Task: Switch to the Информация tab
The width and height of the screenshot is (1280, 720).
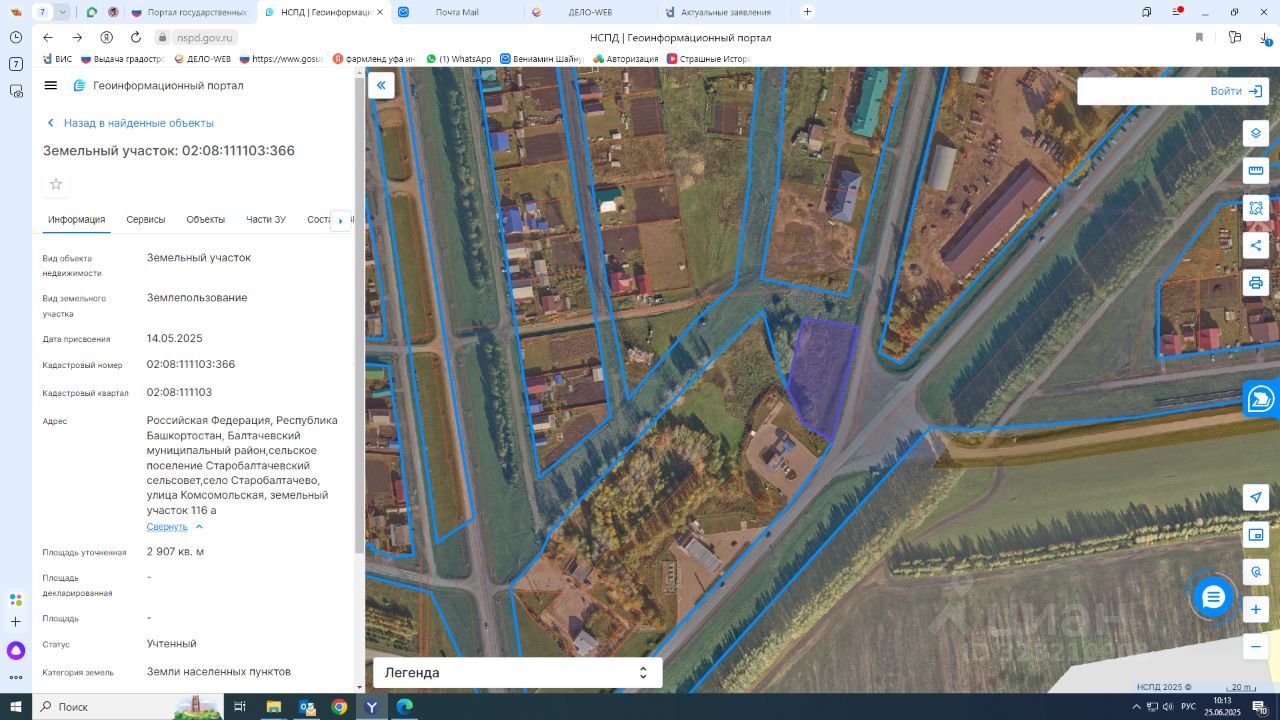Action: point(77,219)
